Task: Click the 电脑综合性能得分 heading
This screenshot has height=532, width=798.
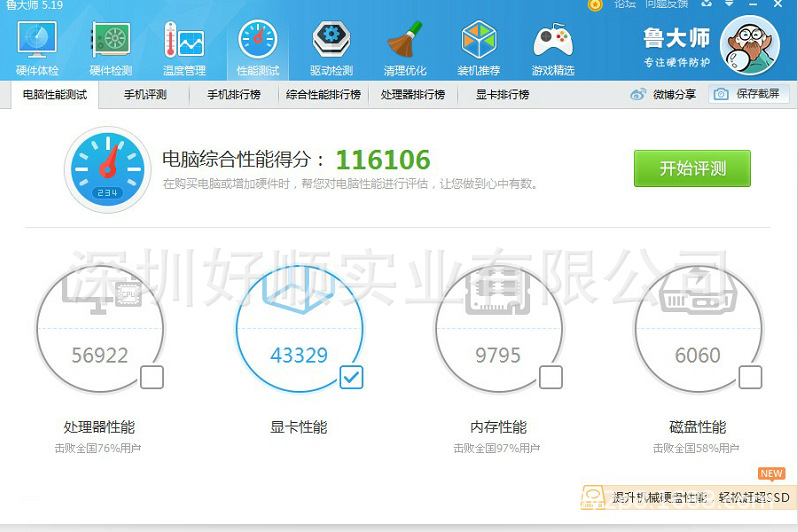Action: 243,160
